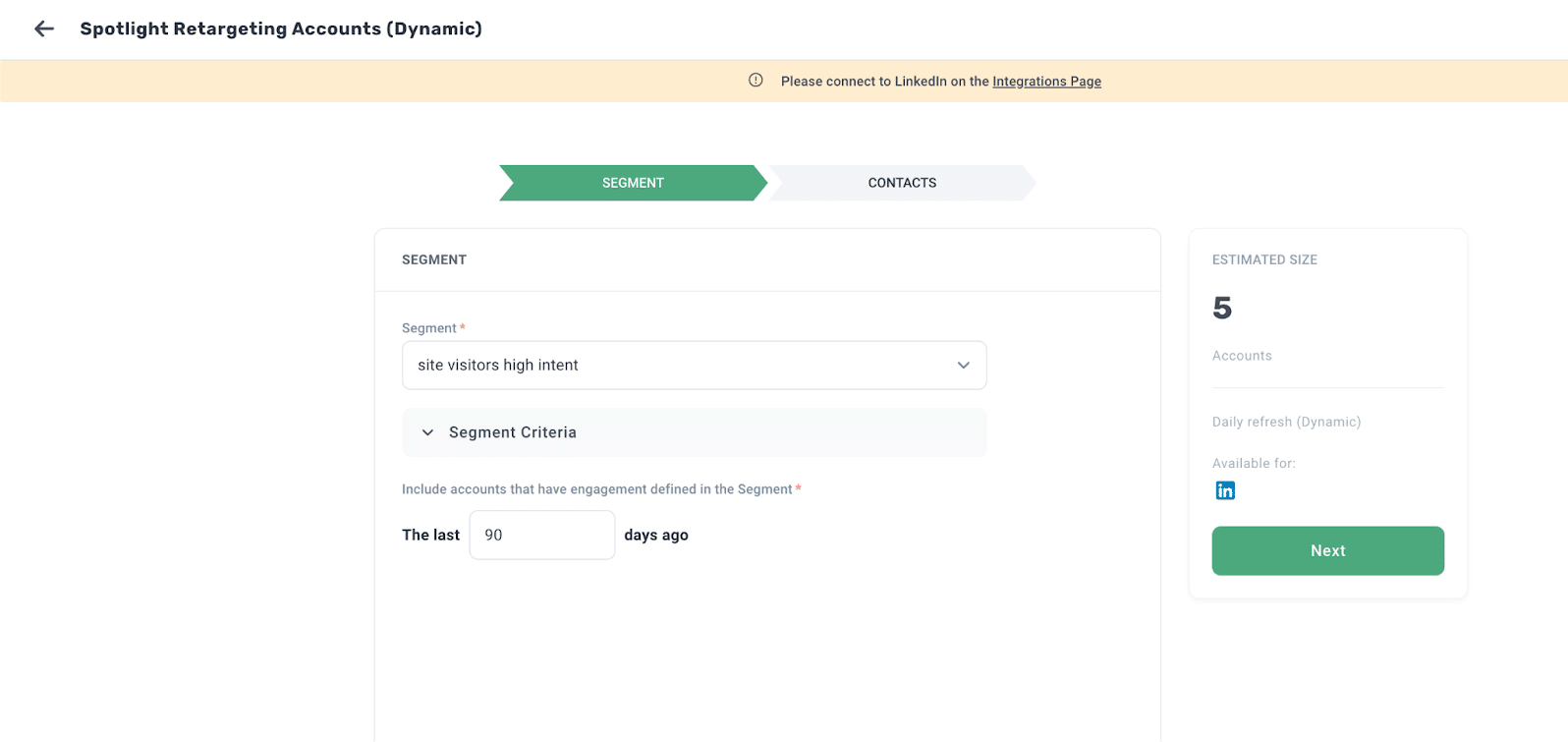The height and width of the screenshot is (742, 1568).
Task: Click the chevron beside Segment Criteria
Action: coord(427,432)
